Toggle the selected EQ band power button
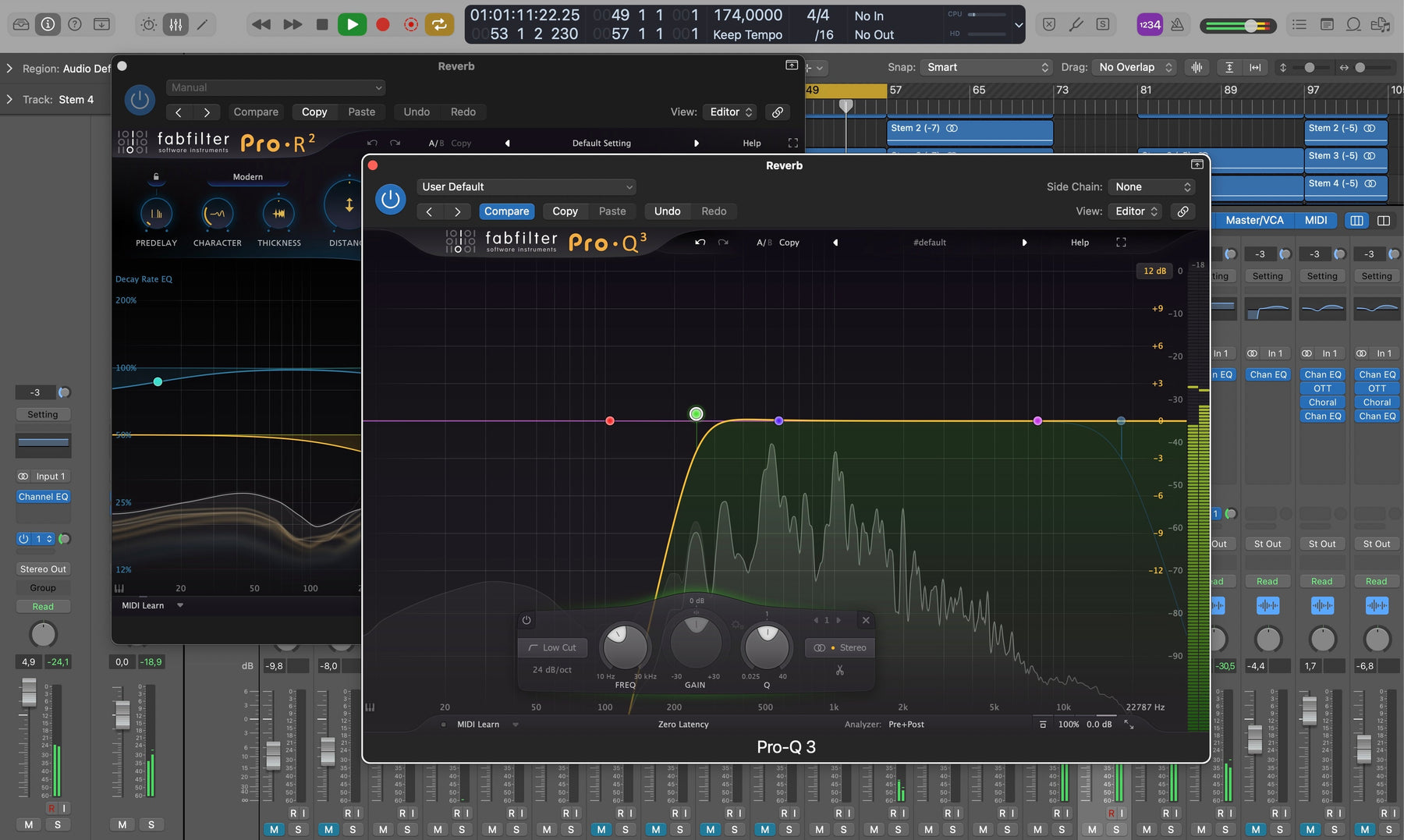The image size is (1404, 840). point(526,620)
